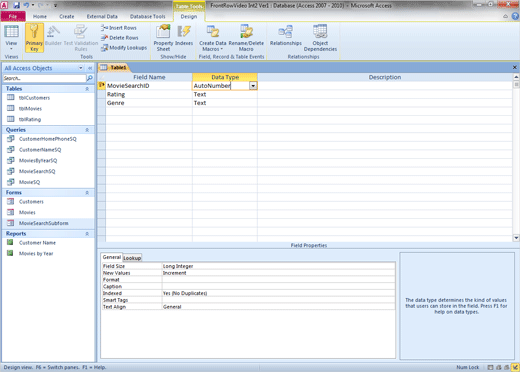Collapse the Queries group
Viewport: 520px width, 372px height.
[87, 130]
